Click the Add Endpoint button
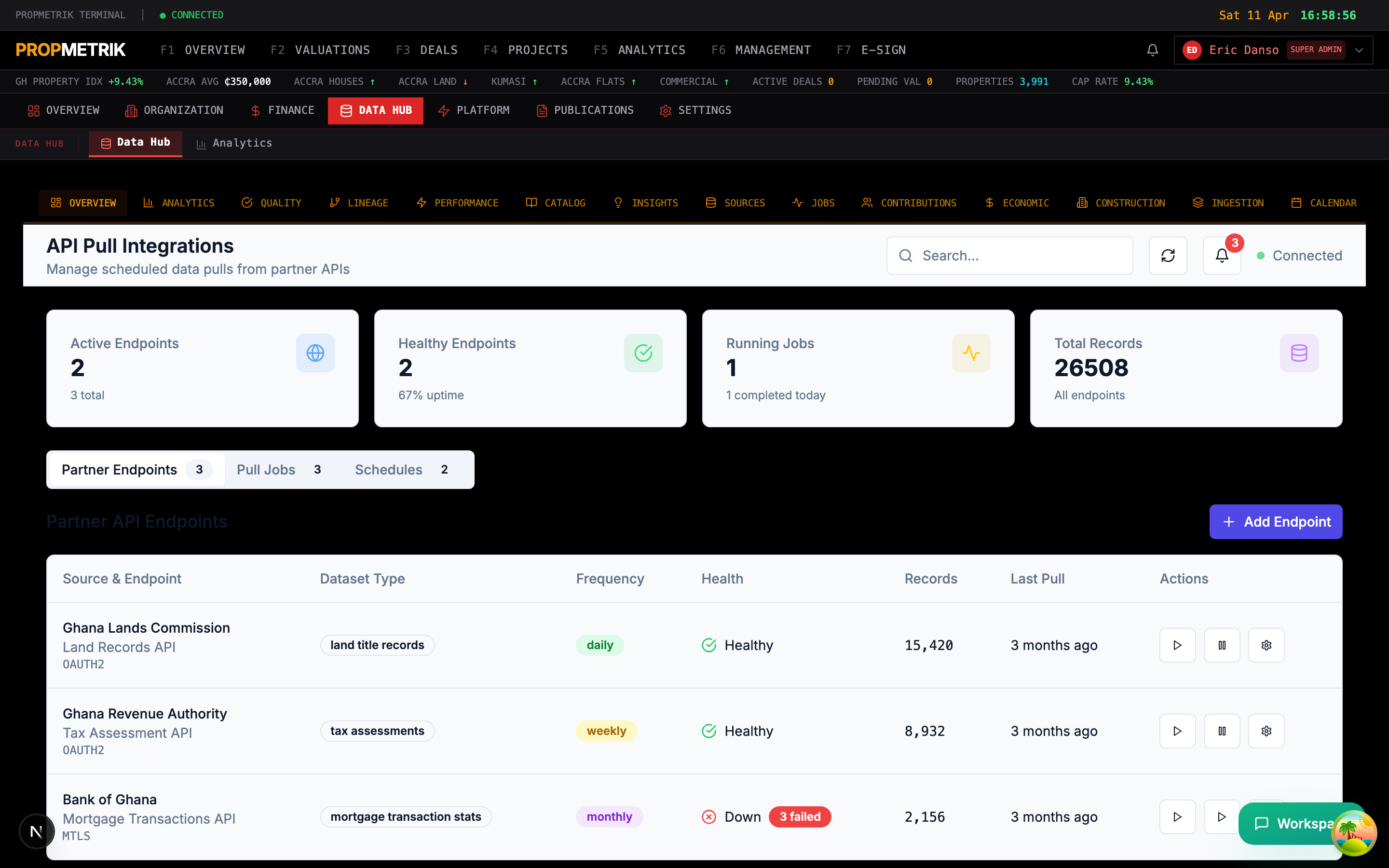 1275,522
